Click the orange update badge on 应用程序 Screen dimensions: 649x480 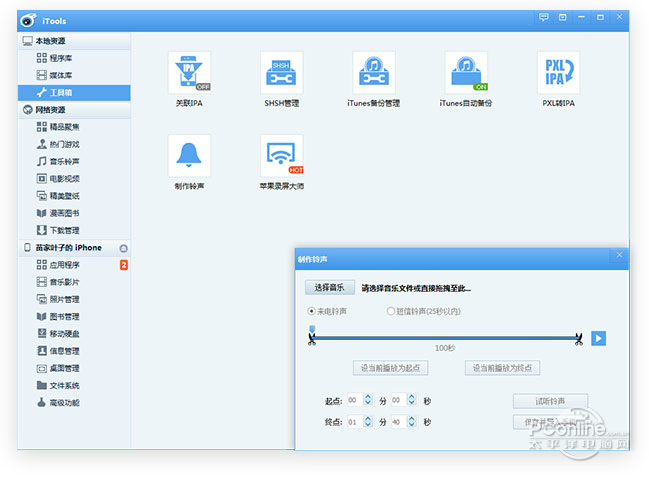pos(124,265)
